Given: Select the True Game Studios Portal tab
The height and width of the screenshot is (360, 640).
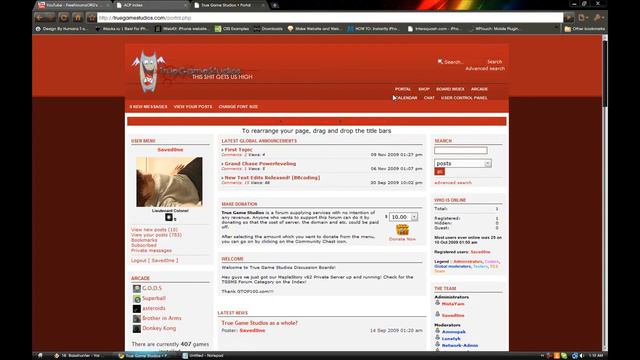Looking at the screenshot, I should [x=228, y=5].
